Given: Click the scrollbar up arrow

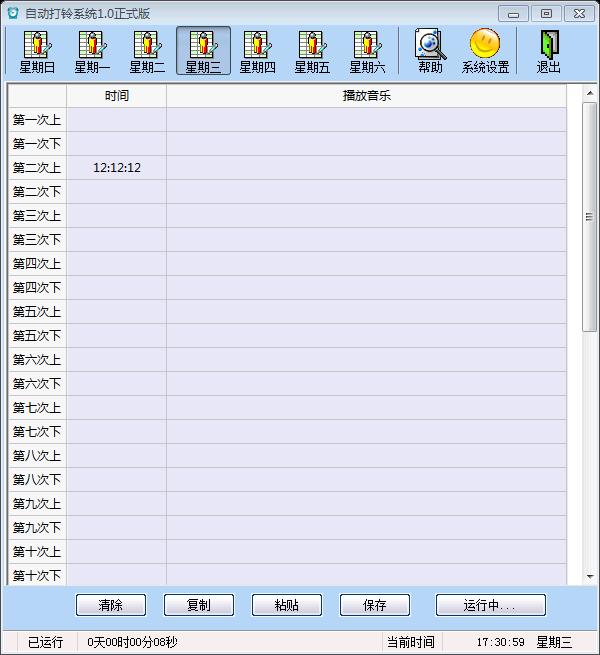Looking at the screenshot, I should [x=590, y=93].
